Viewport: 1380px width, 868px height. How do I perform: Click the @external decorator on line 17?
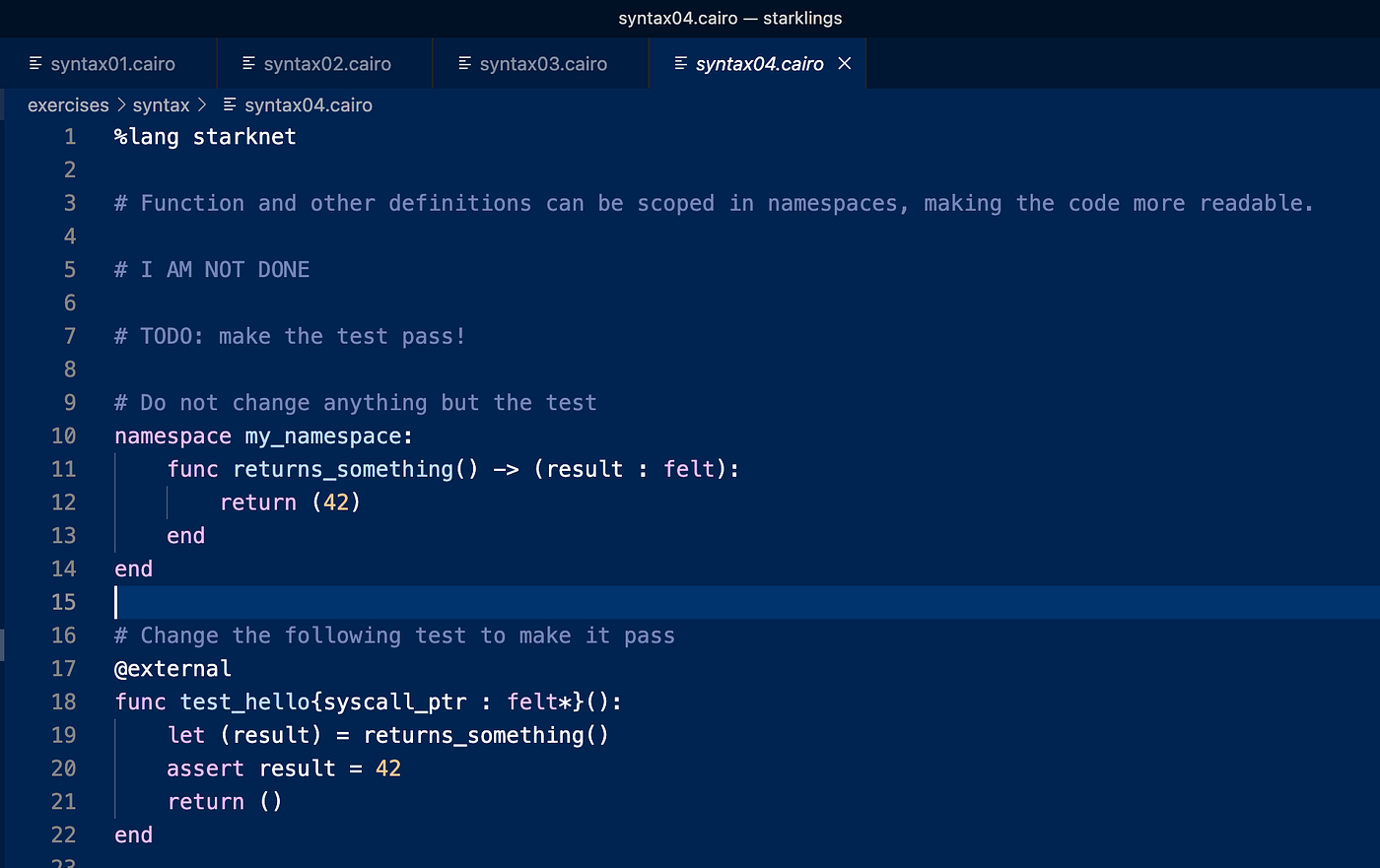pyautogui.click(x=172, y=668)
